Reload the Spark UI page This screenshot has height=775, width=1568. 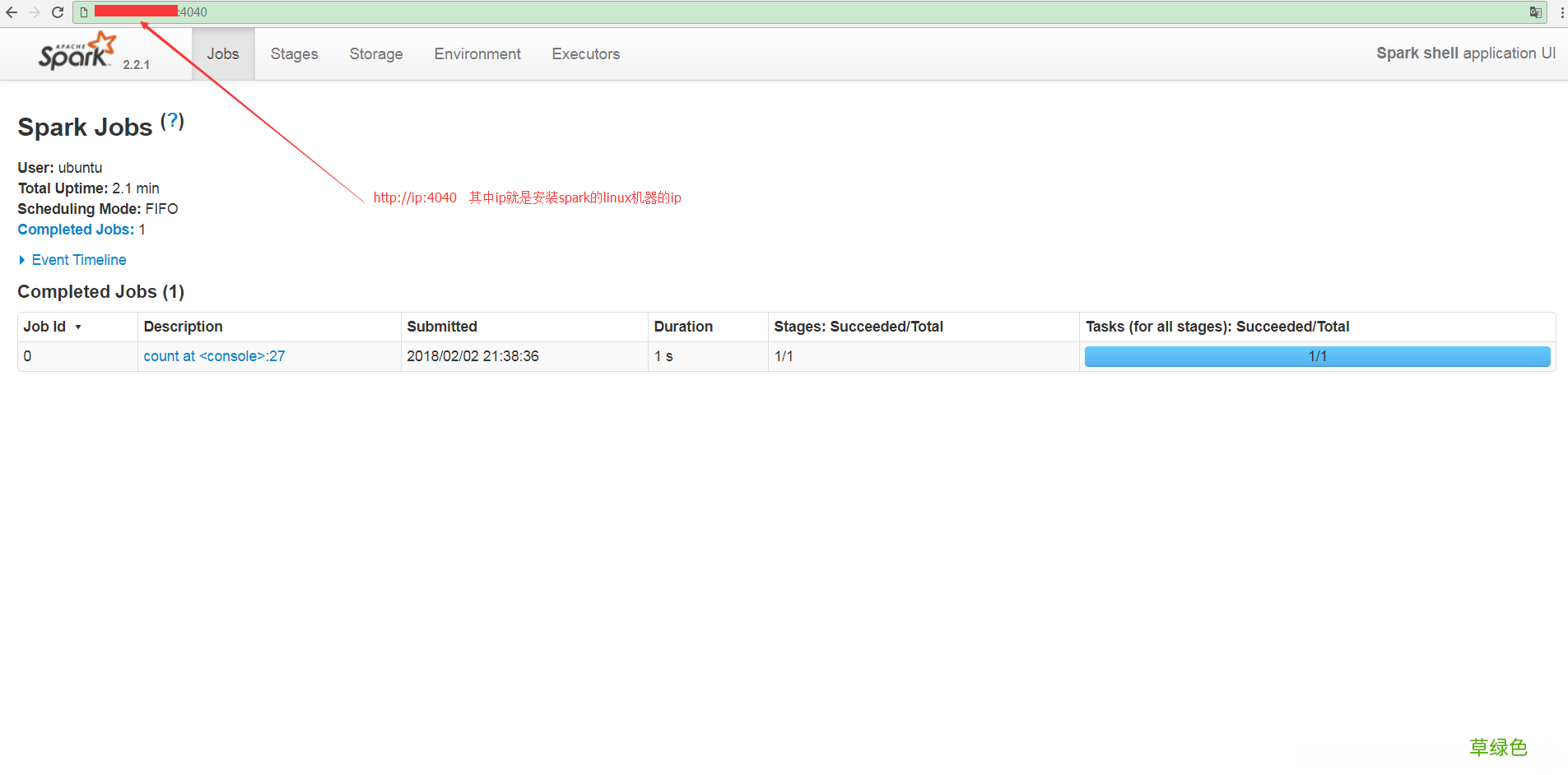click(58, 12)
